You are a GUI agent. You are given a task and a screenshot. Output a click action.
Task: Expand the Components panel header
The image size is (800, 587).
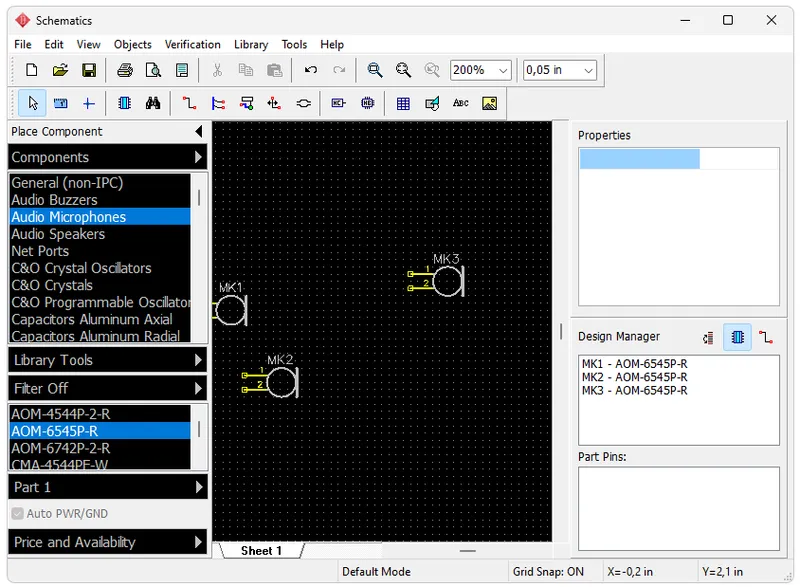coord(108,157)
